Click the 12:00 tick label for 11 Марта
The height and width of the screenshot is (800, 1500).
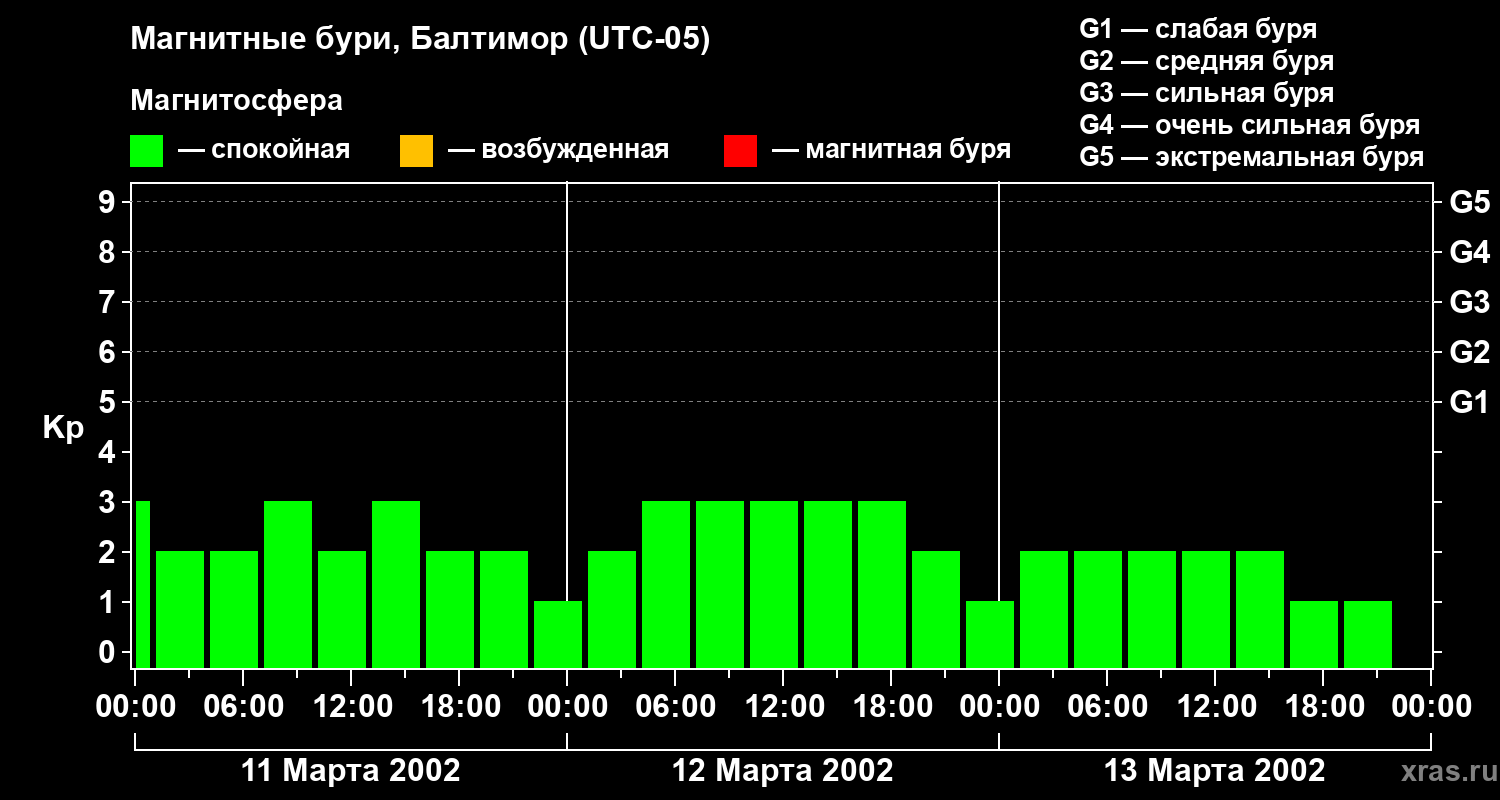tap(351, 707)
